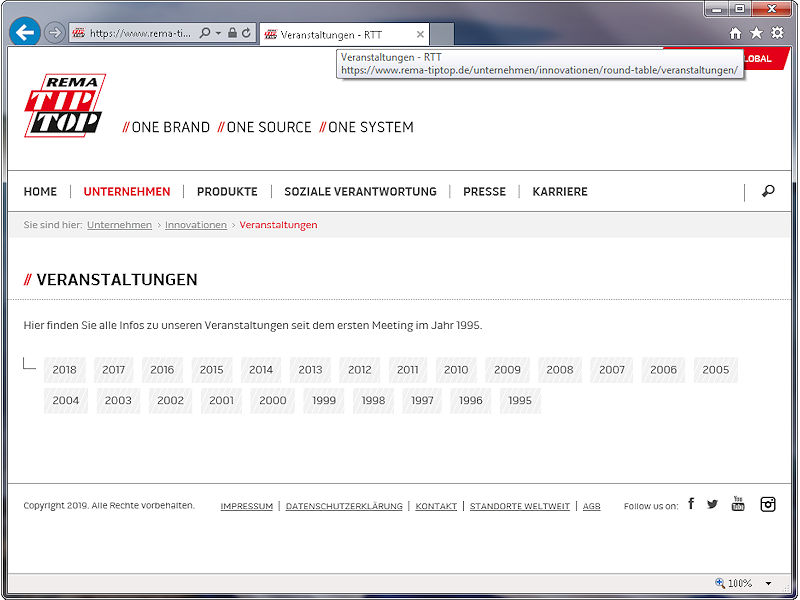This screenshot has height=600, width=800.
Task: Click the site search magnifier icon
Action: (768, 191)
